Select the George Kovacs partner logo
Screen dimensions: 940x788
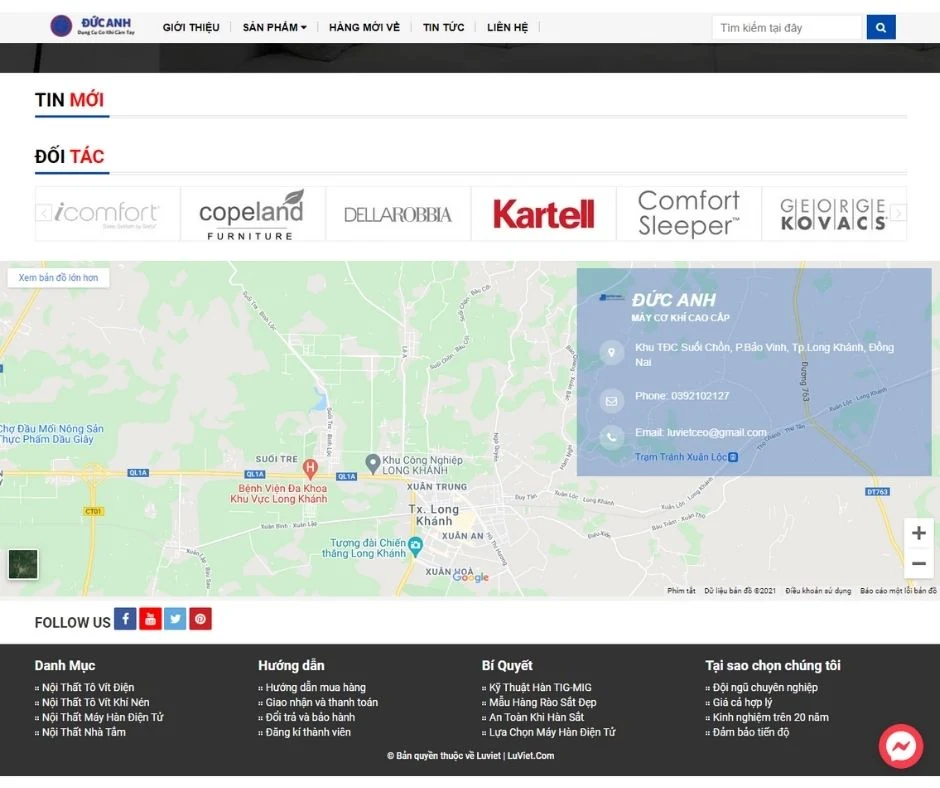833,213
